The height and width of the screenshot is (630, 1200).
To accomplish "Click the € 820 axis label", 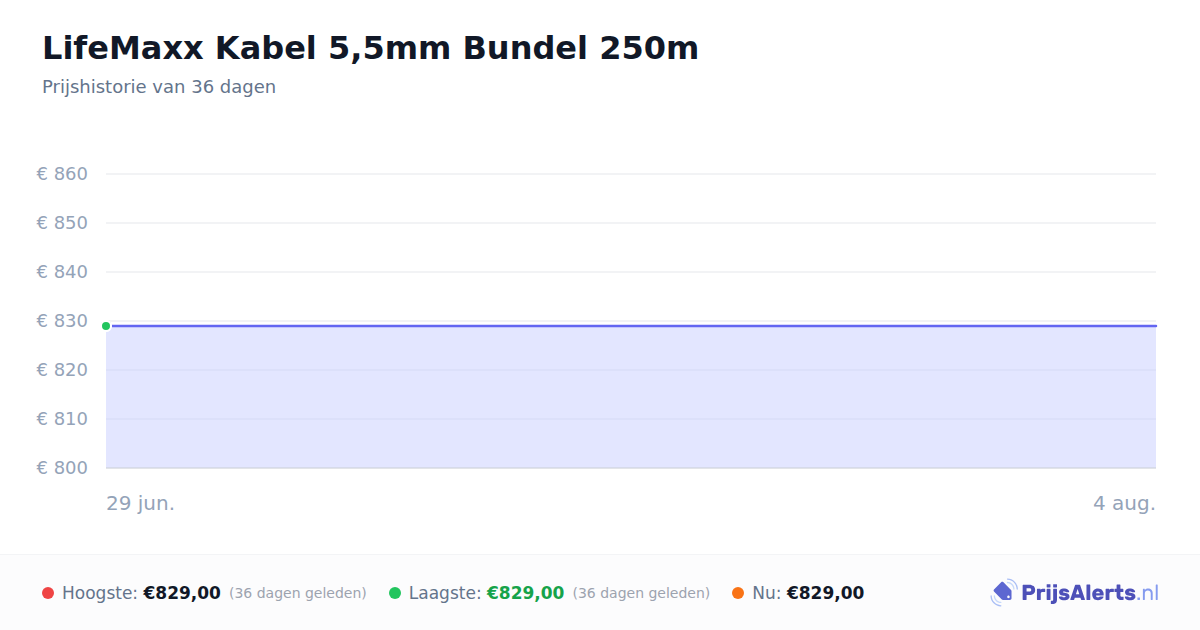I will pos(62,370).
